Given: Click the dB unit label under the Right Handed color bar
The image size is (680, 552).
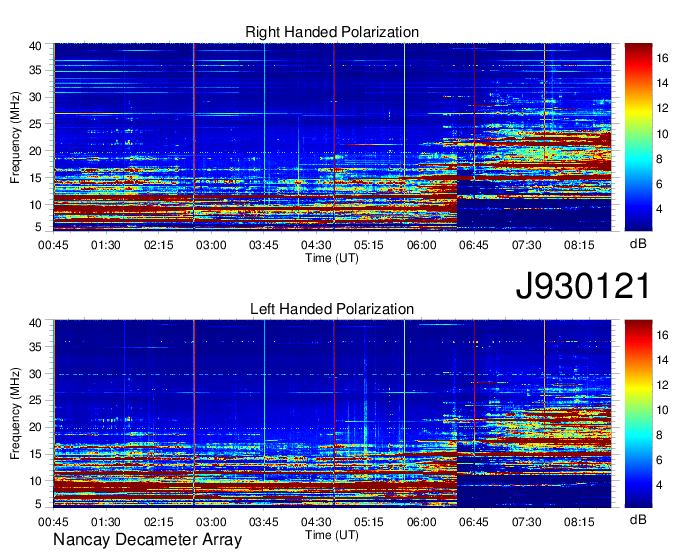Looking at the screenshot, I should (x=638, y=244).
